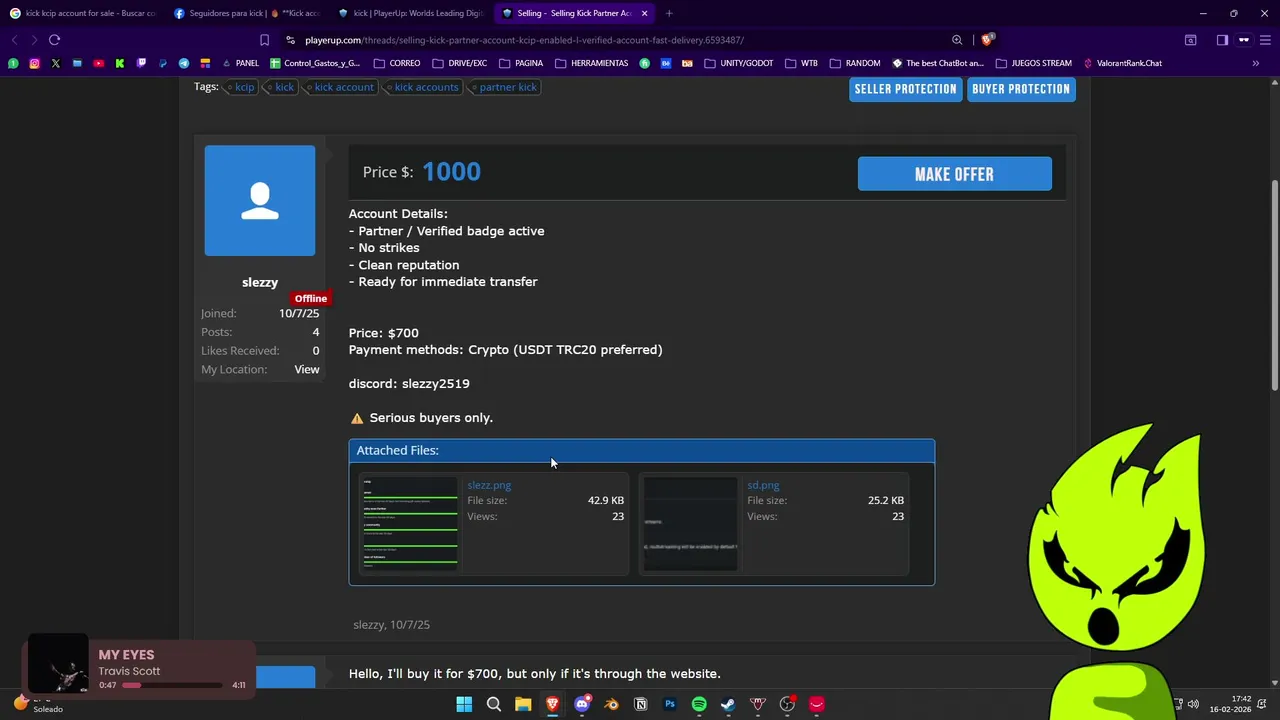Expand the DRIVE/EXC bookmark folder
1280x720 pixels.
click(x=459, y=63)
